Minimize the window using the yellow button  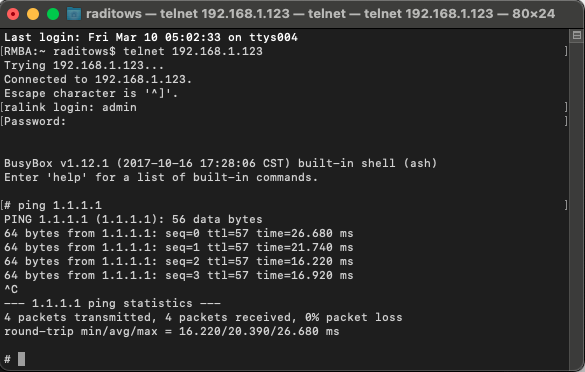[33, 14]
